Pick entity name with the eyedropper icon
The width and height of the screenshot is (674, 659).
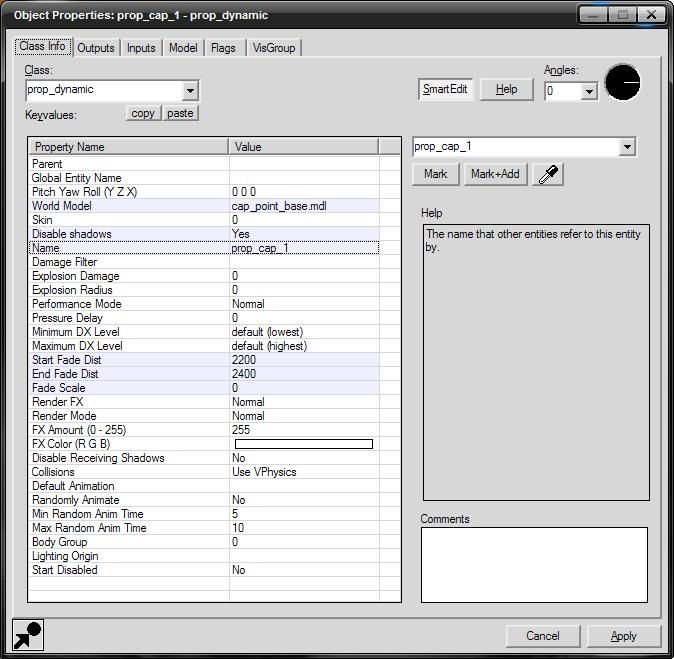pyautogui.click(x=548, y=175)
